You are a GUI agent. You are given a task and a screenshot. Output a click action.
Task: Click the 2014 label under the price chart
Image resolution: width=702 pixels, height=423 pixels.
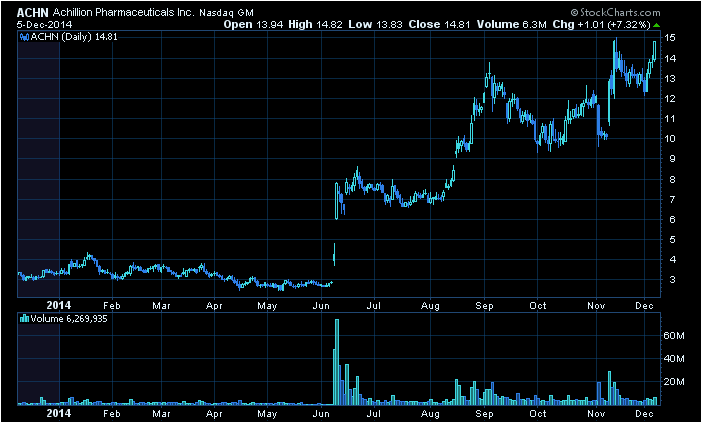tap(59, 305)
